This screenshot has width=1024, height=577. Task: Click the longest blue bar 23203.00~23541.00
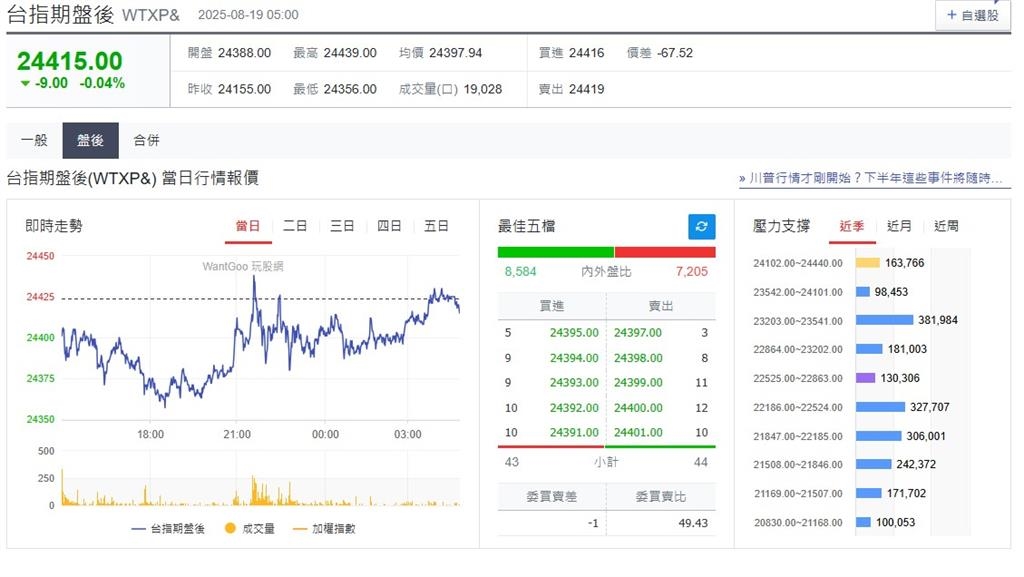[x=884, y=320]
